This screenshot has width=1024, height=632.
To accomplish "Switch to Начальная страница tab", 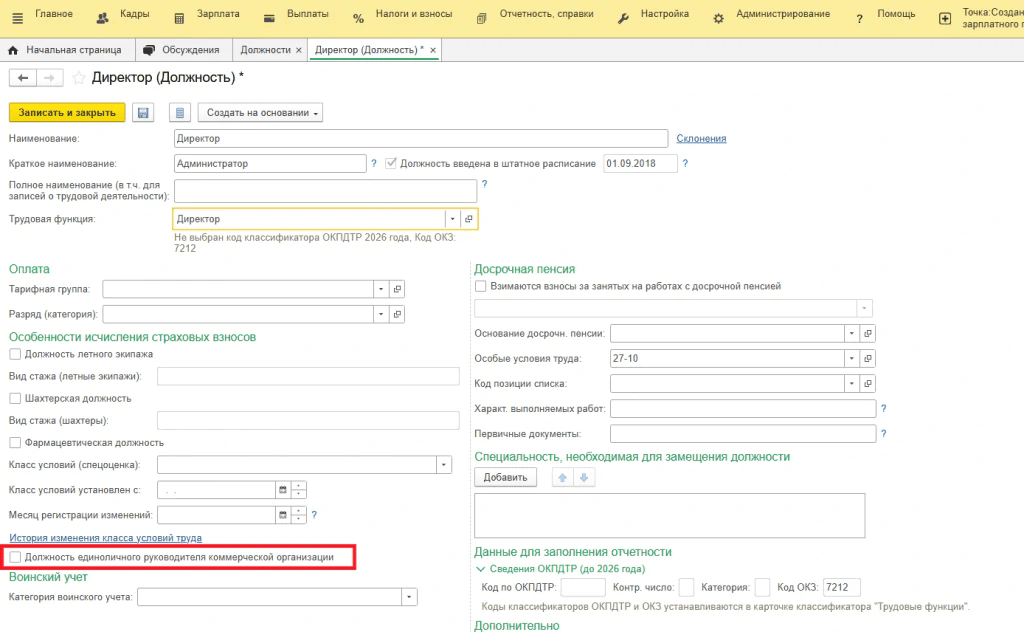I will pos(65,50).
